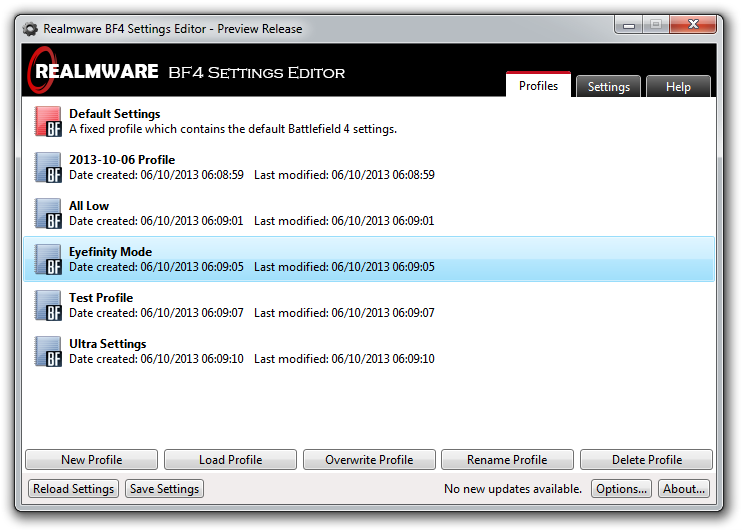Image resolution: width=742 pixels, height=530 pixels.
Task: Click Overwrite Profile button
Action: pos(369,460)
